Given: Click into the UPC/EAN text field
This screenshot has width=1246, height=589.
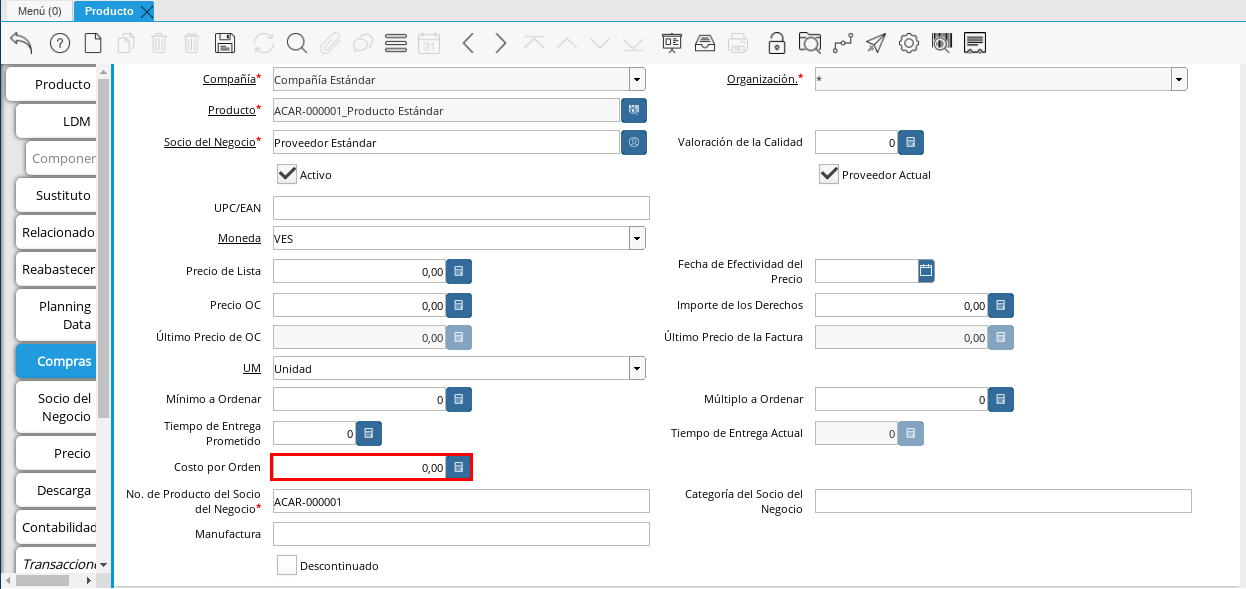Looking at the screenshot, I should pos(461,208).
